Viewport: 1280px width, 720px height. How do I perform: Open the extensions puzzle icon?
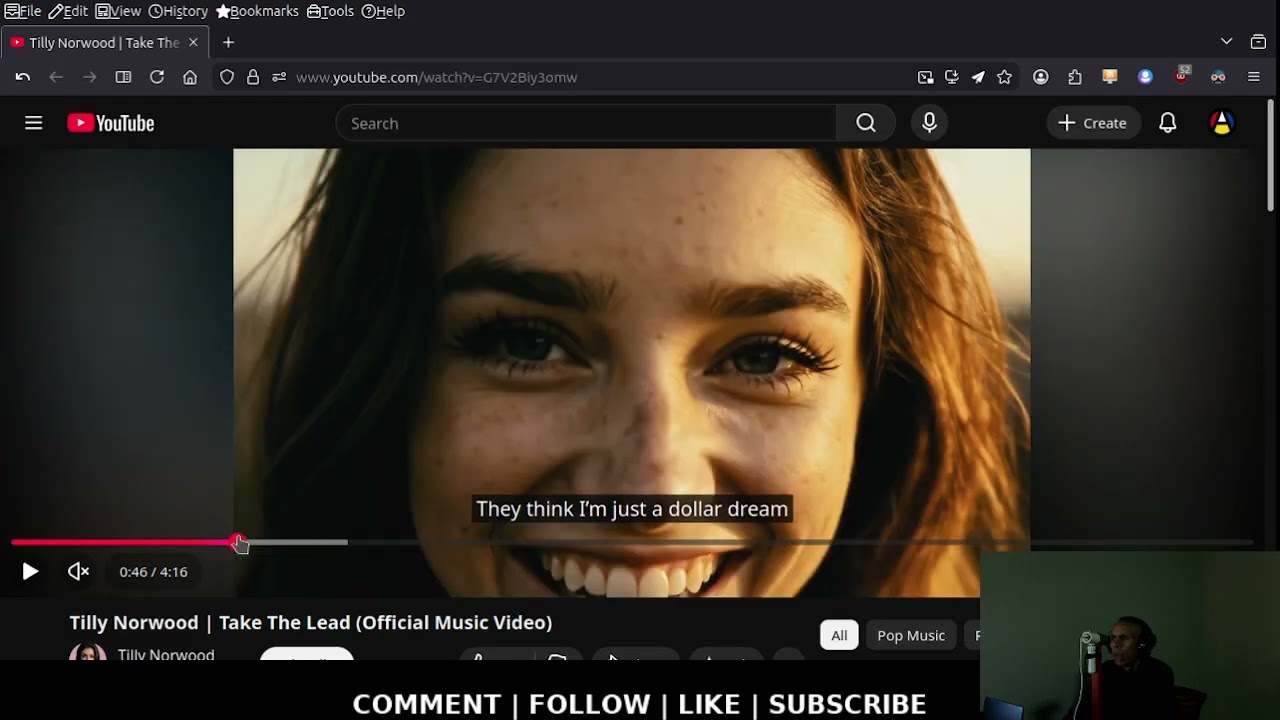coord(1075,77)
